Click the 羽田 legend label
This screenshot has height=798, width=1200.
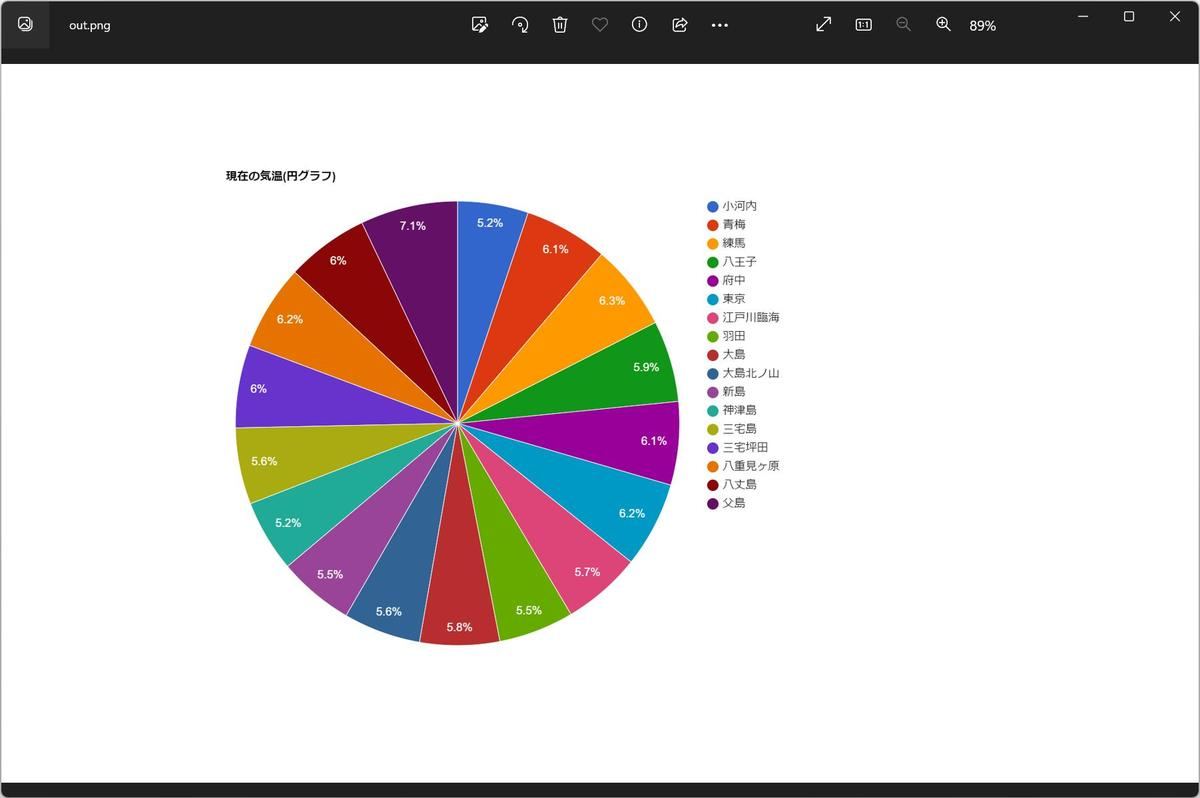point(734,336)
